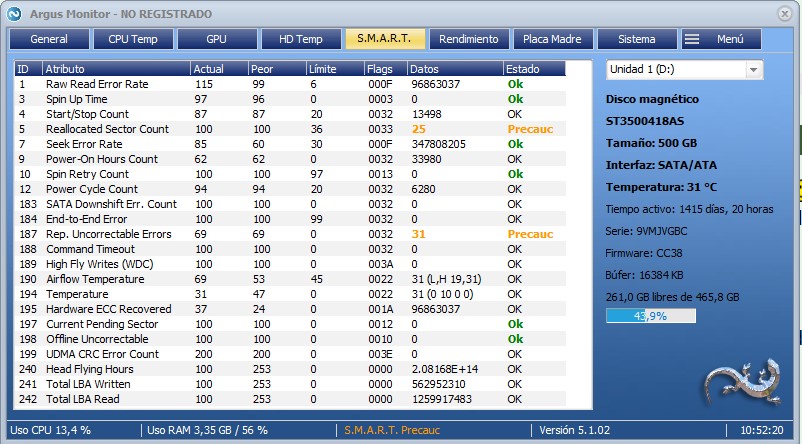Click the Total LBA Written attribute
Image resolution: width=802 pixels, height=444 pixels.
(88, 384)
